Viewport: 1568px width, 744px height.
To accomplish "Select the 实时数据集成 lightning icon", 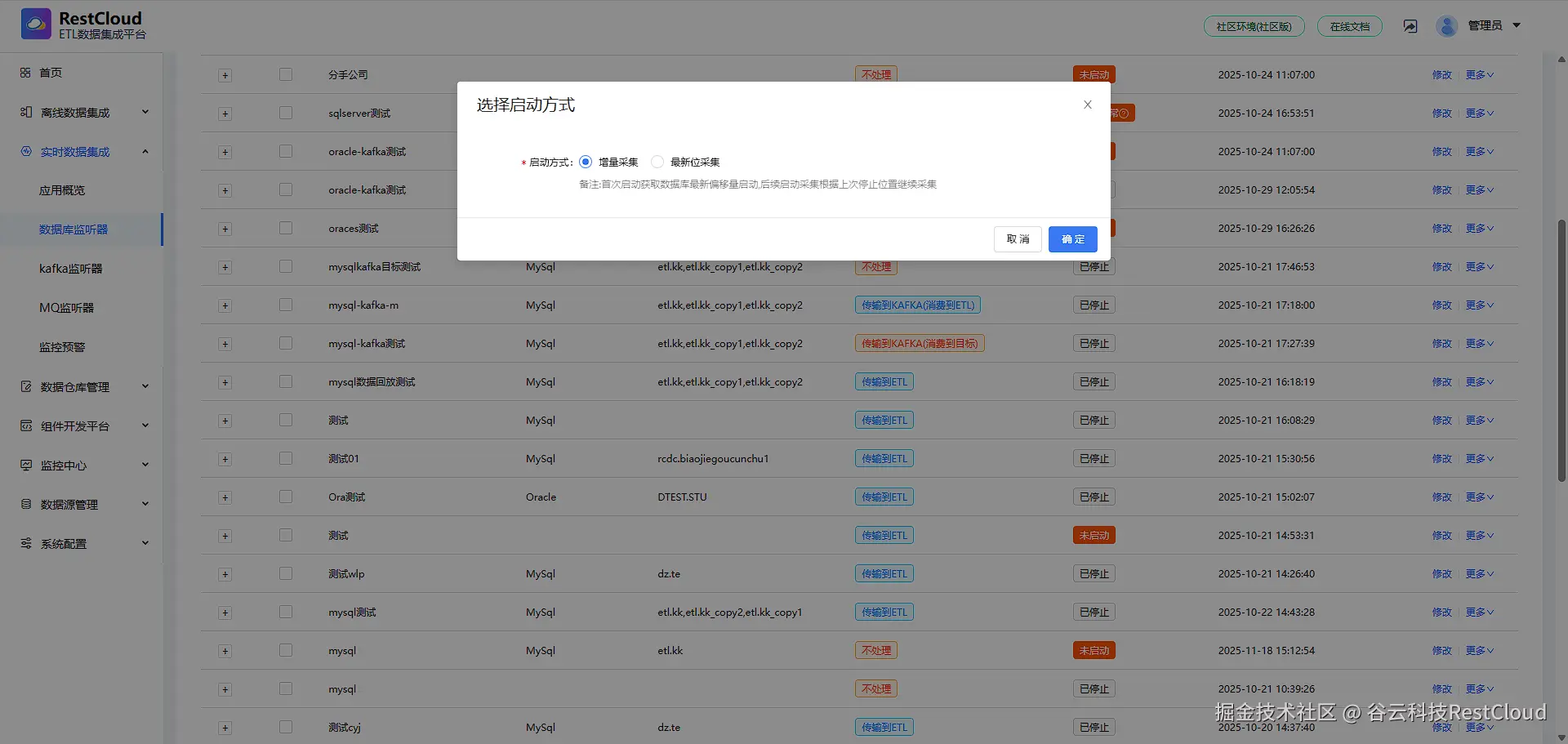I will click(x=25, y=151).
